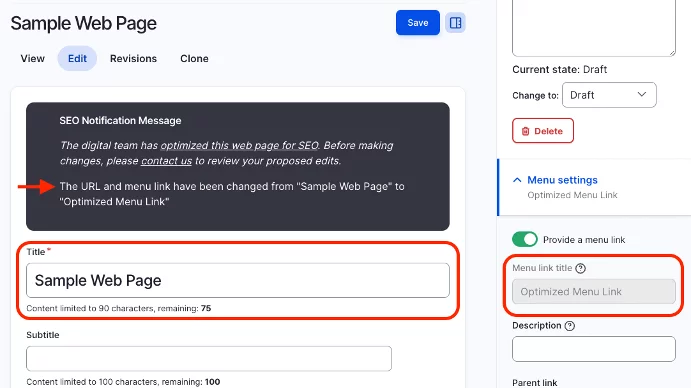The width and height of the screenshot is (691, 388).
Task: Open the Clone tab
Action: (194, 59)
